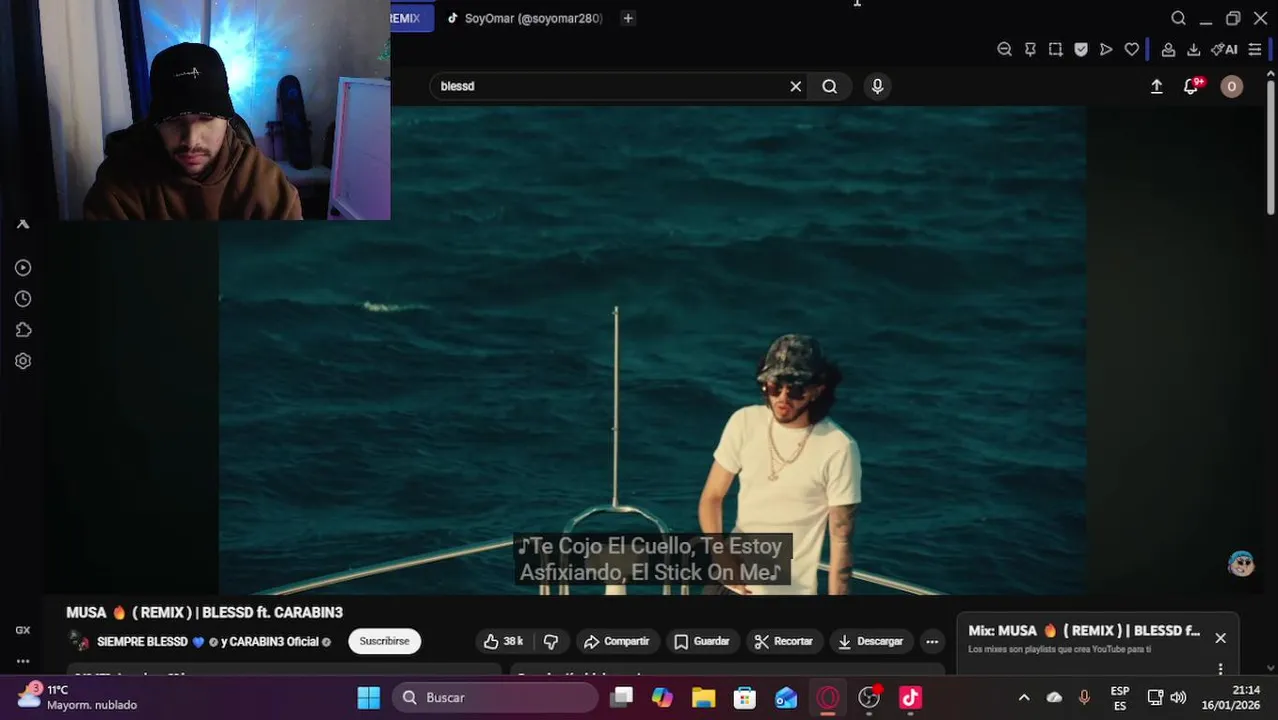This screenshot has height=720, width=1278.
Task: Open TikTok app from taskbar
Action: click(910, 697)
